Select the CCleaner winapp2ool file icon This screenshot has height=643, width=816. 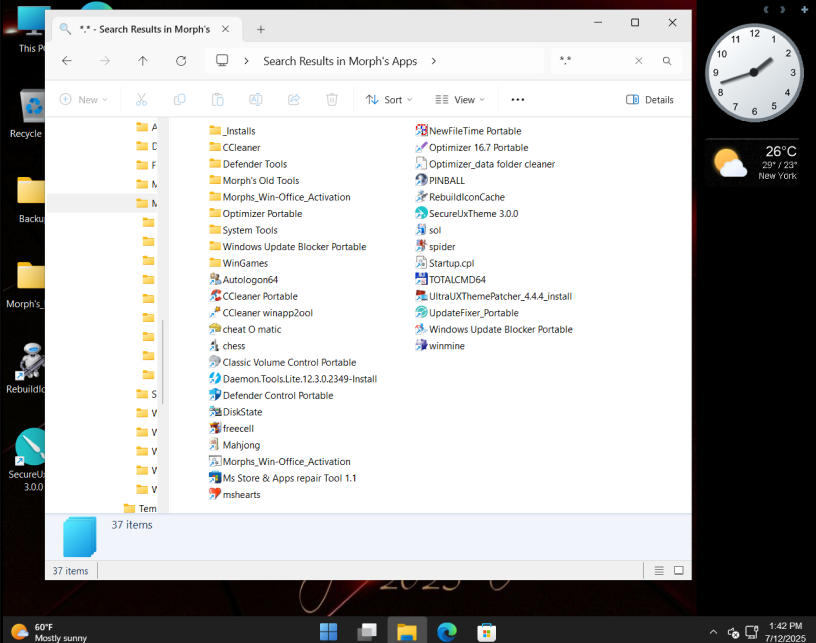(x=215, y=313)
